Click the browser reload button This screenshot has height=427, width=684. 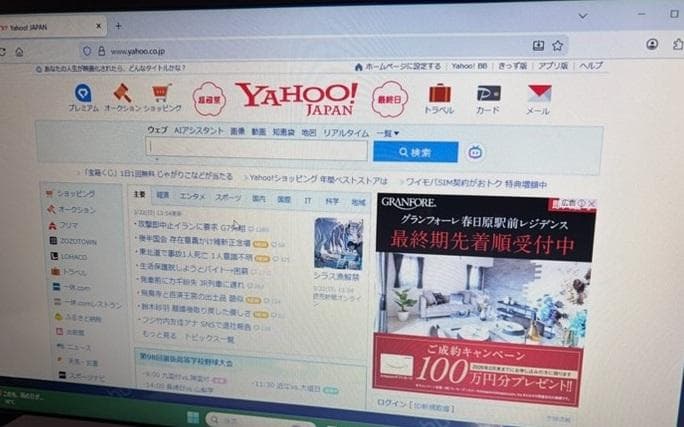2,52
